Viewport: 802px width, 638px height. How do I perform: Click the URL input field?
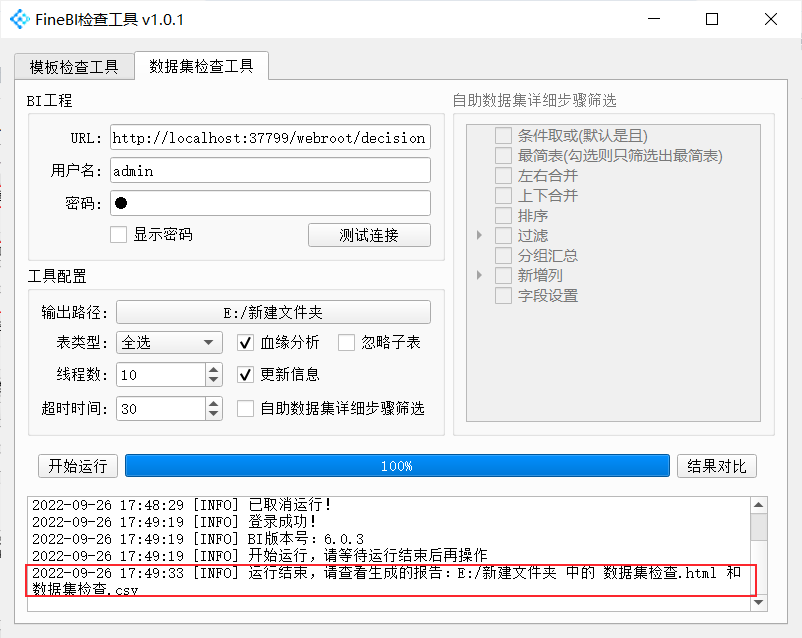coord(270,137)
